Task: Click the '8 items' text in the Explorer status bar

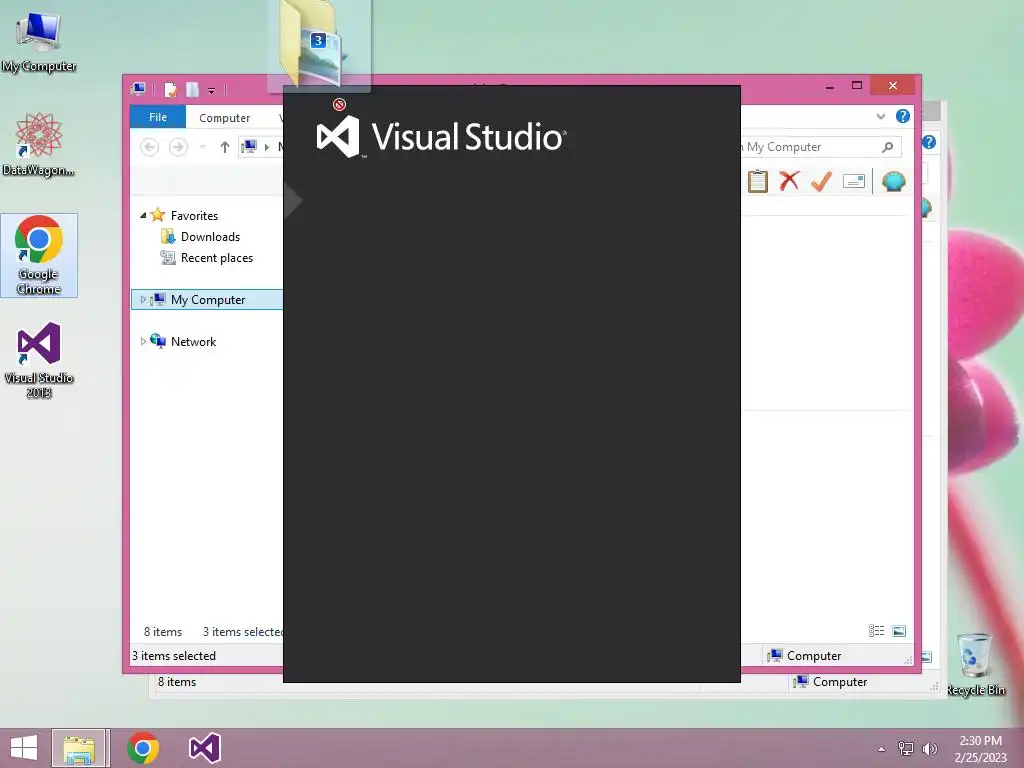Action: 163,632
